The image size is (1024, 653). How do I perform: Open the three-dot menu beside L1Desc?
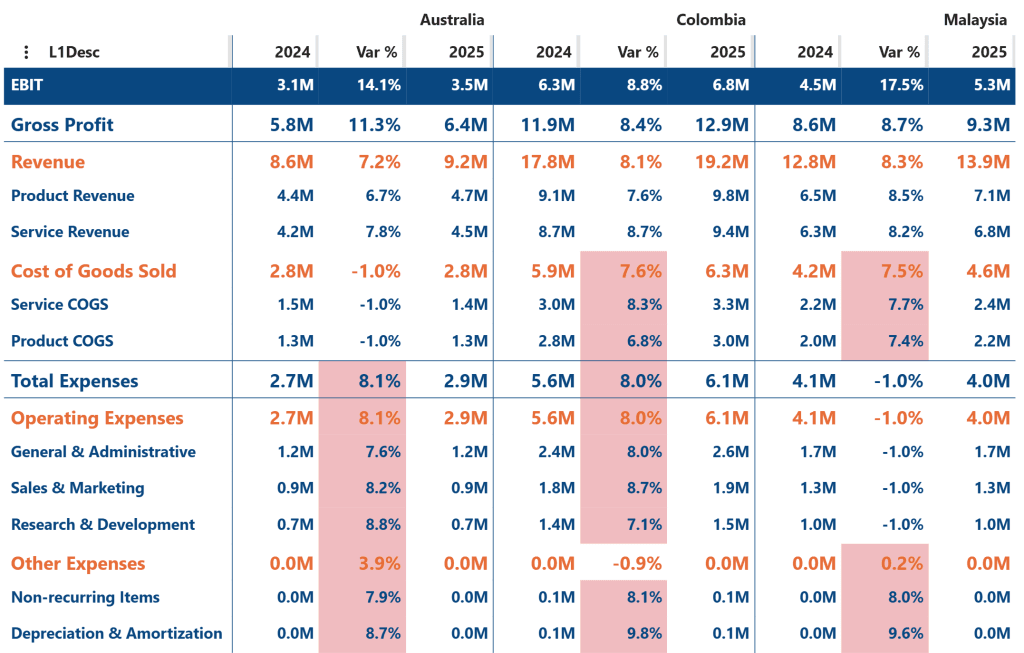point(26,52)
